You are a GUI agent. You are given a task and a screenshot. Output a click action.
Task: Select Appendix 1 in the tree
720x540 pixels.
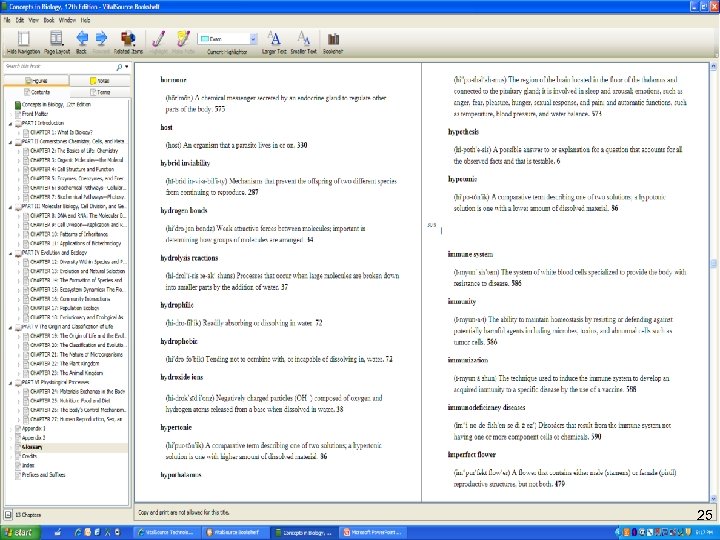(34, 428)
